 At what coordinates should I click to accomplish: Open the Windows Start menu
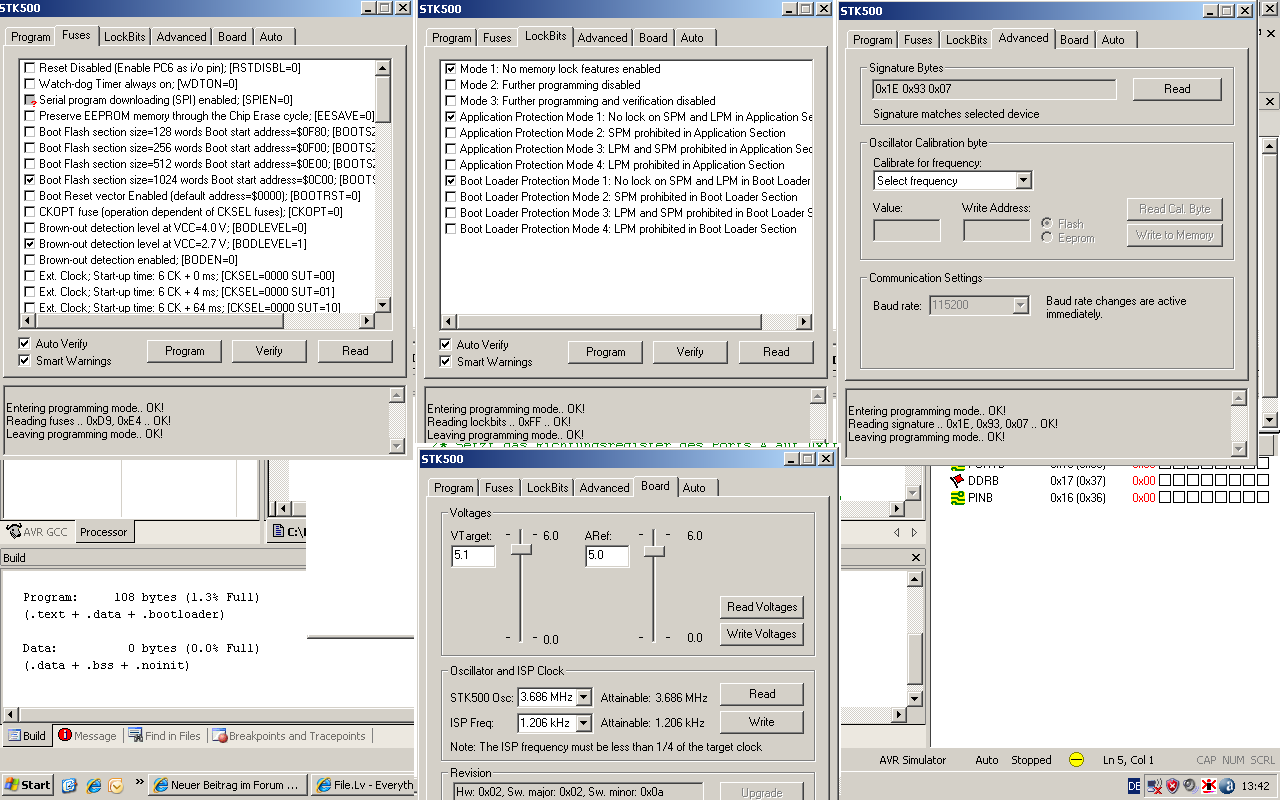click(x=27, y=785)
